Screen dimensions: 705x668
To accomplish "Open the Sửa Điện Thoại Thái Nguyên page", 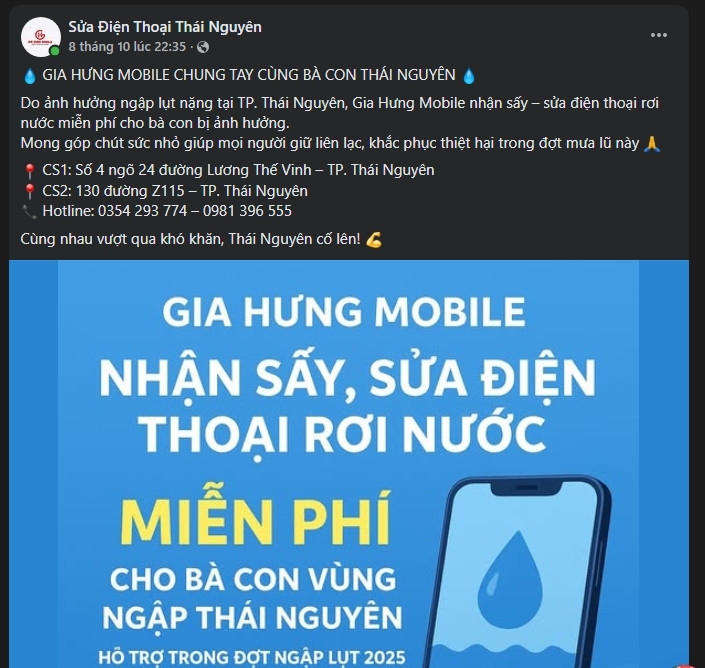I will (165, 27).
